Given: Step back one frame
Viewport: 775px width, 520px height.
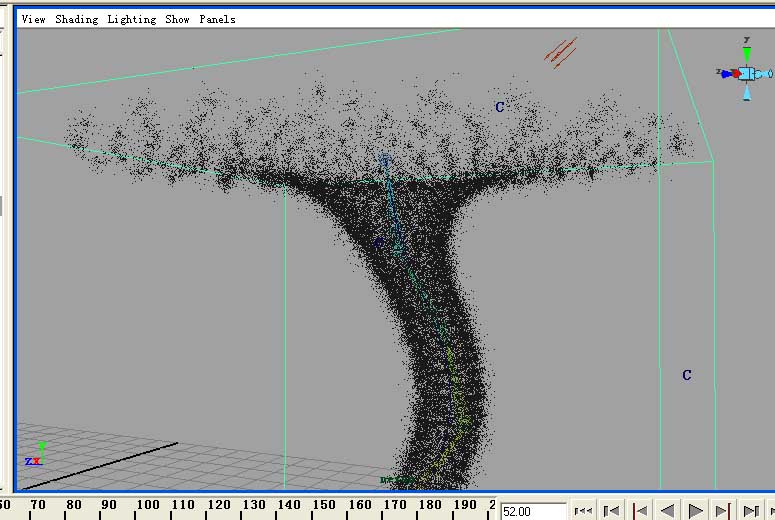Looking at the screenshot, I should (612, 511).
